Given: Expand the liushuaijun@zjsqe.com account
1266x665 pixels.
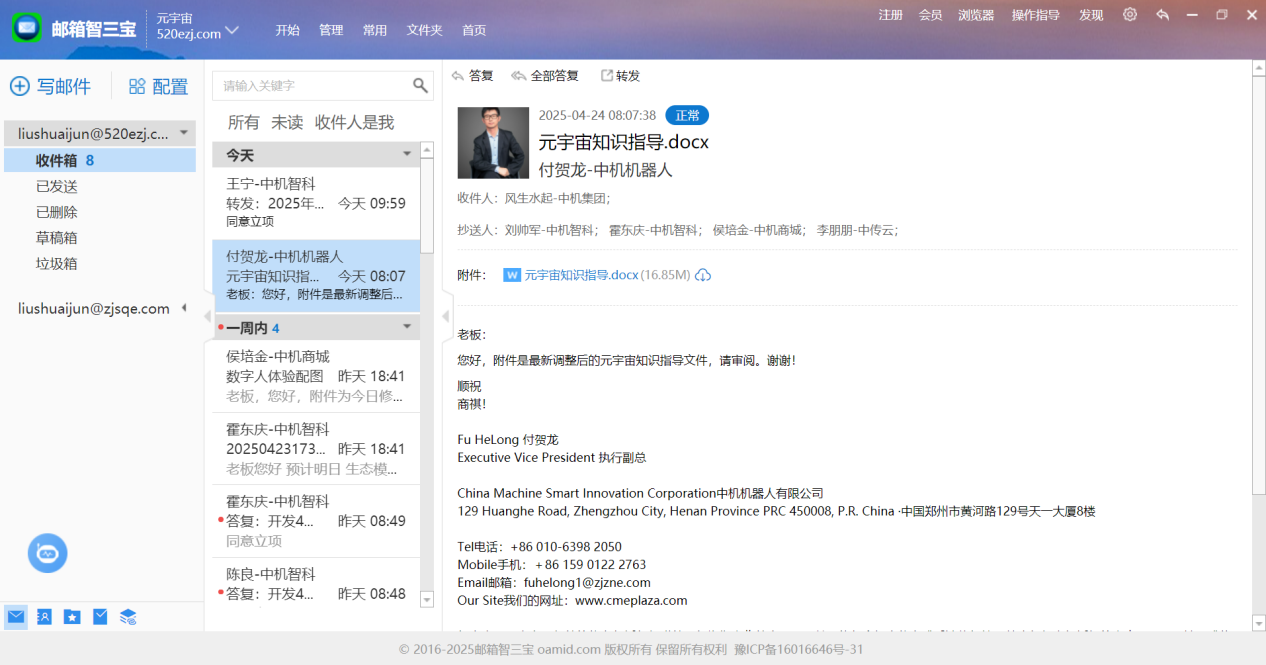Looking at the screenshot, I should pos(184,309).
